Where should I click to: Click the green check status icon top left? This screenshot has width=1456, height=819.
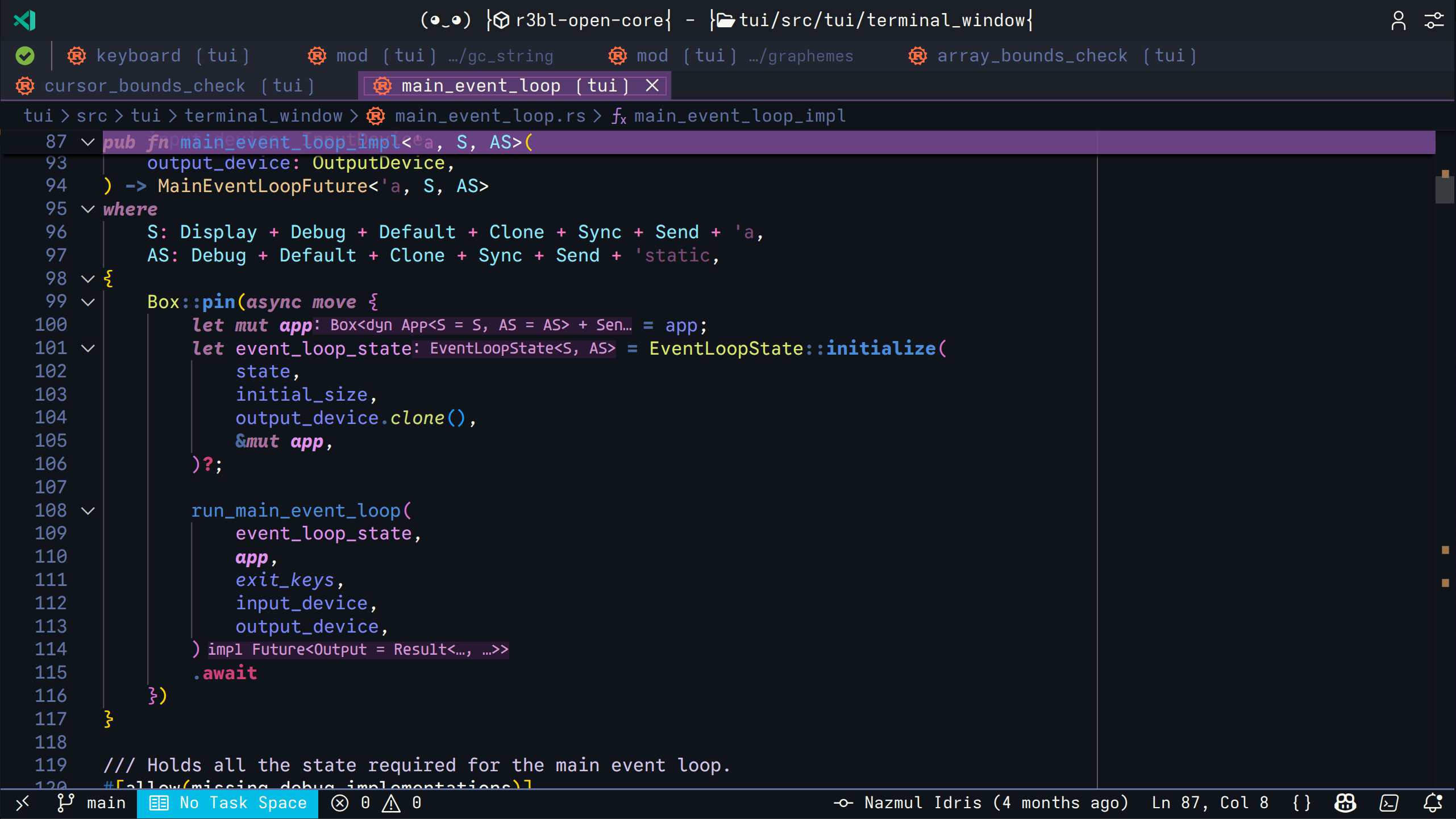coord(25,56)
